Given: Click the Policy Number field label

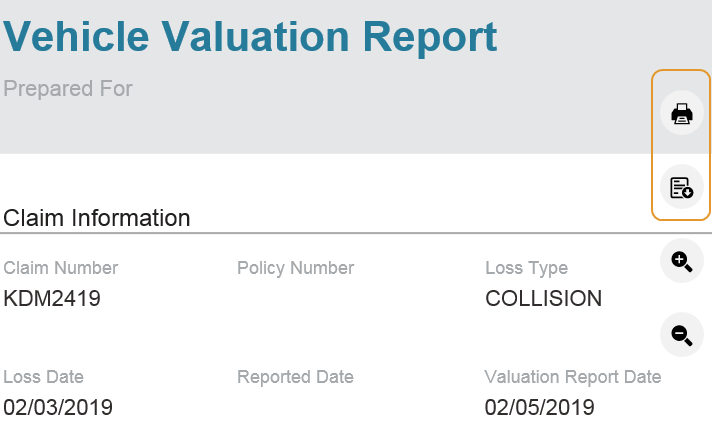Looking at the screenshot, I should (296, 268).
